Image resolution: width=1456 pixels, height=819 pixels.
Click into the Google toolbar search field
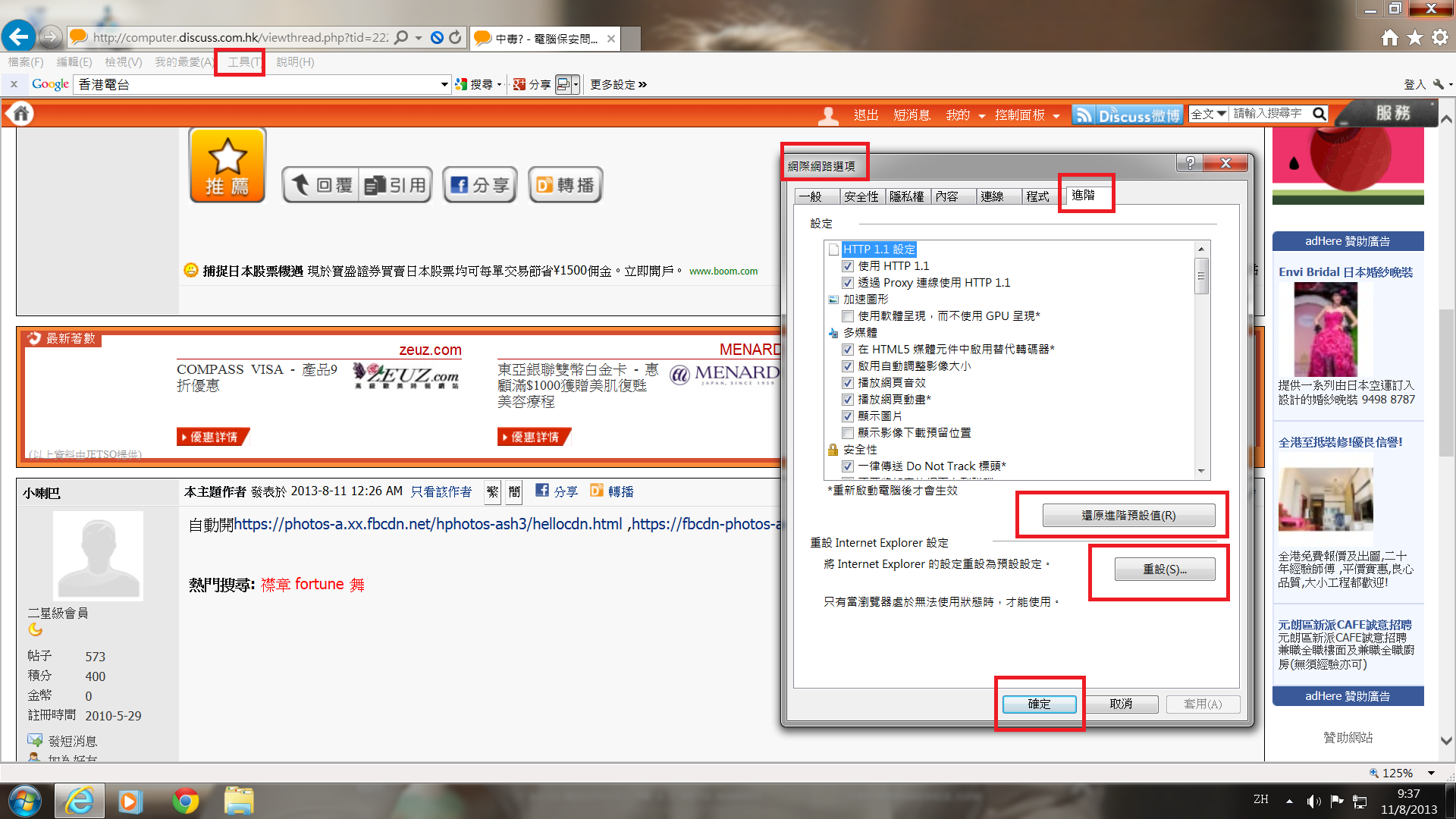coord(258,84)
